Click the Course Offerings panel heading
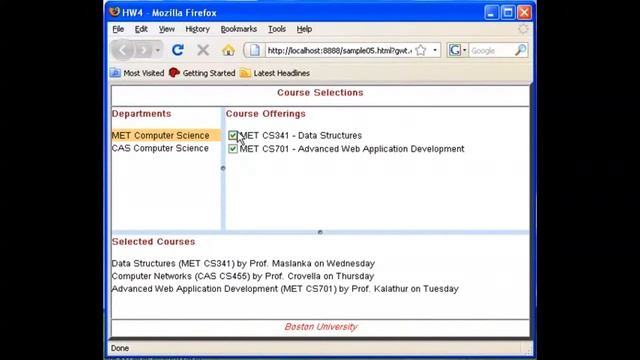Image resolution: width=640 pixels, height=360 pixels. tap(266, 114)
